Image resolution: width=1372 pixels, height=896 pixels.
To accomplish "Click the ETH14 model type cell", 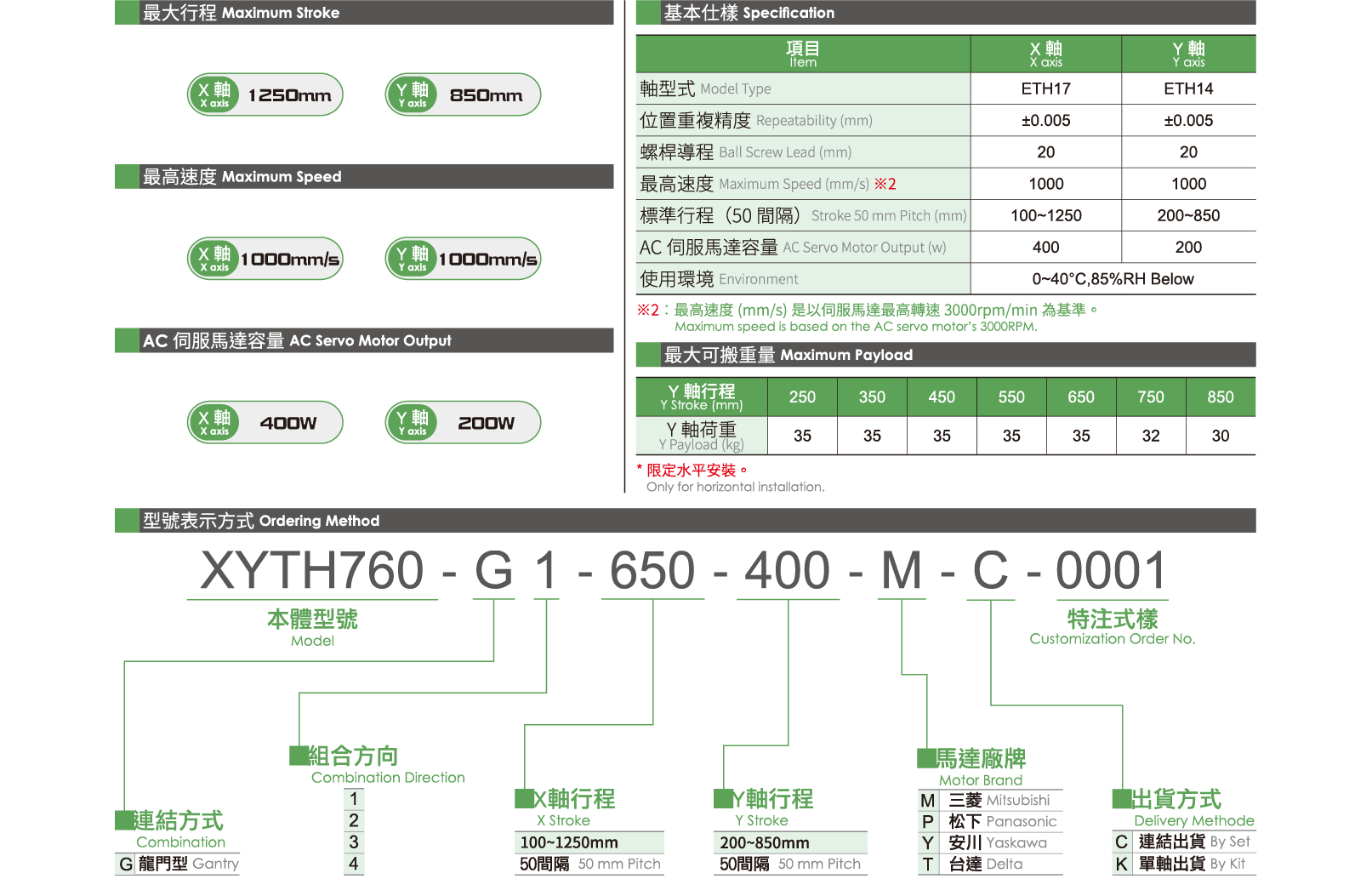I will tap(1189, 88).
